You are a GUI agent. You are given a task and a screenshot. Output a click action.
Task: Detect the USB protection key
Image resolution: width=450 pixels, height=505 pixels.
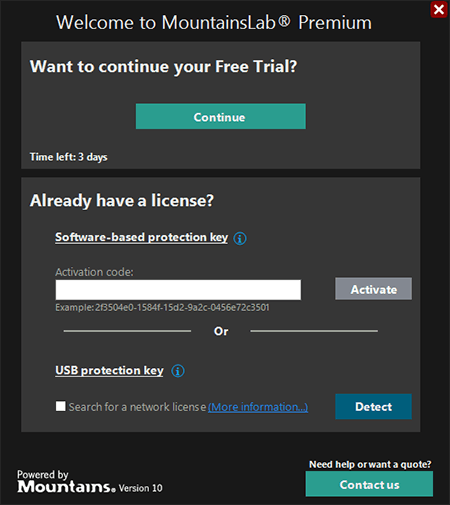(x=373, y=406)
